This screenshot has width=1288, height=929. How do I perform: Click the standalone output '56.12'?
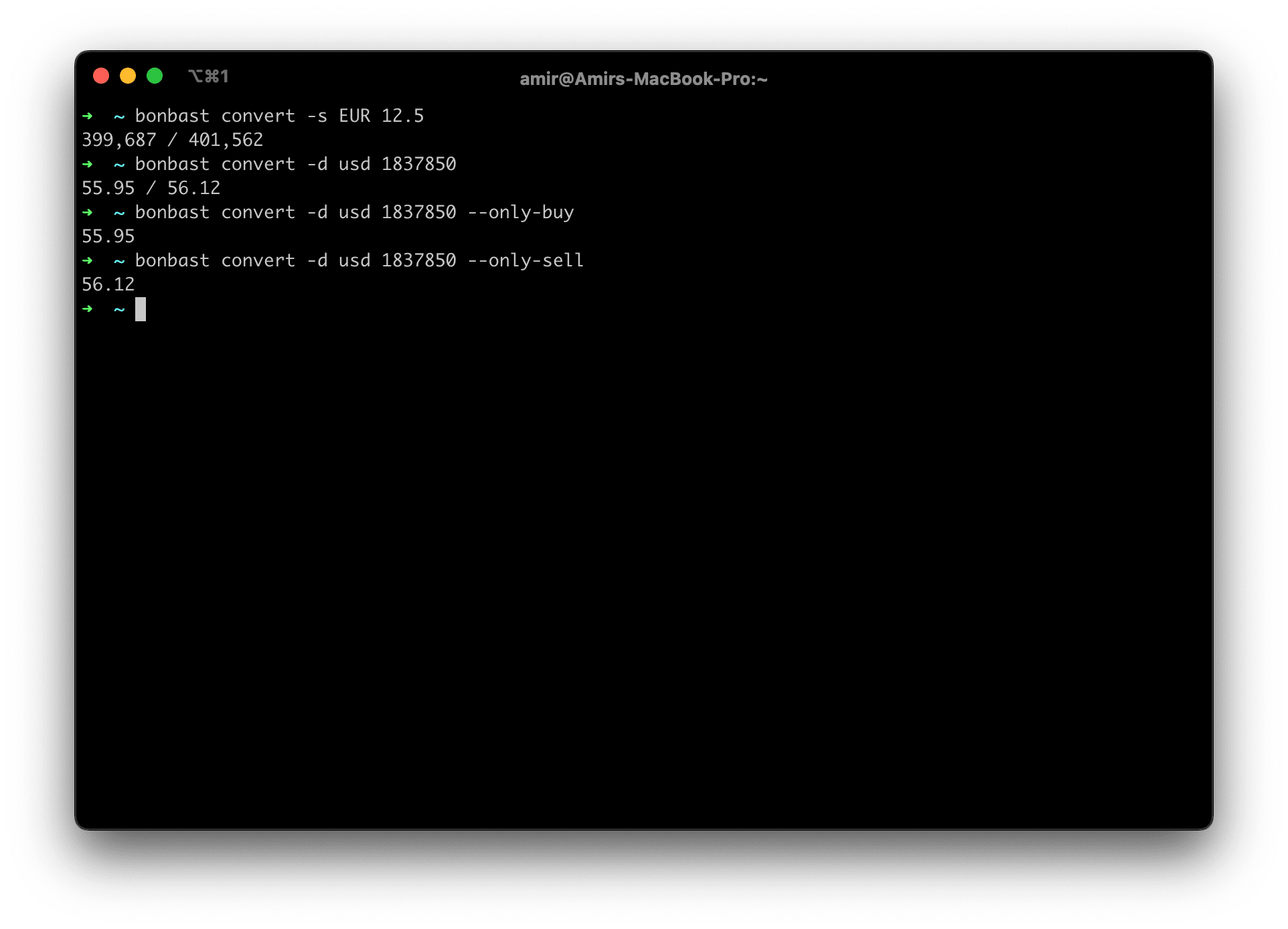coord(108,284)
